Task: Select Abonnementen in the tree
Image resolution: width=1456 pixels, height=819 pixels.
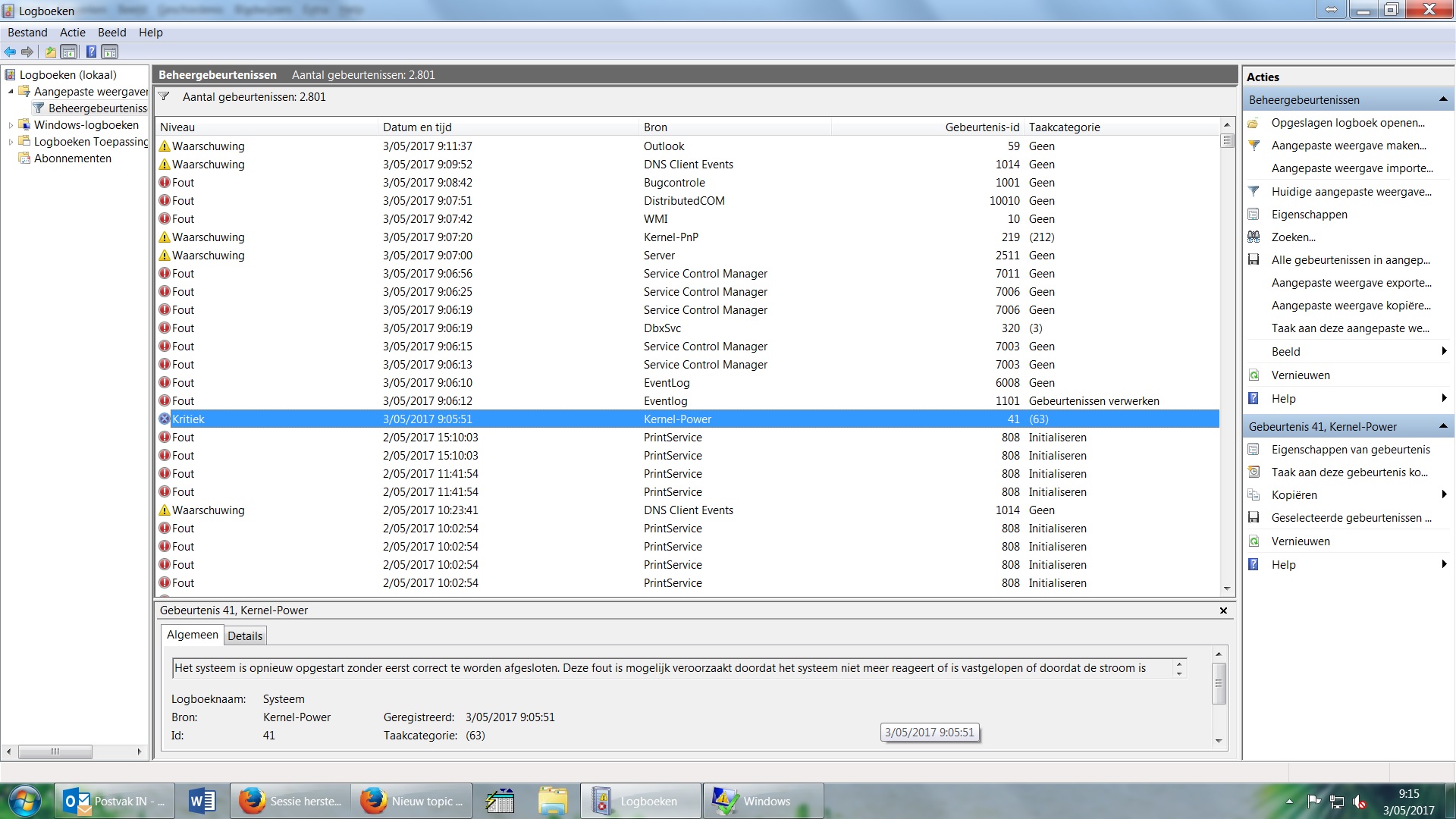Action: coord(73,158)
